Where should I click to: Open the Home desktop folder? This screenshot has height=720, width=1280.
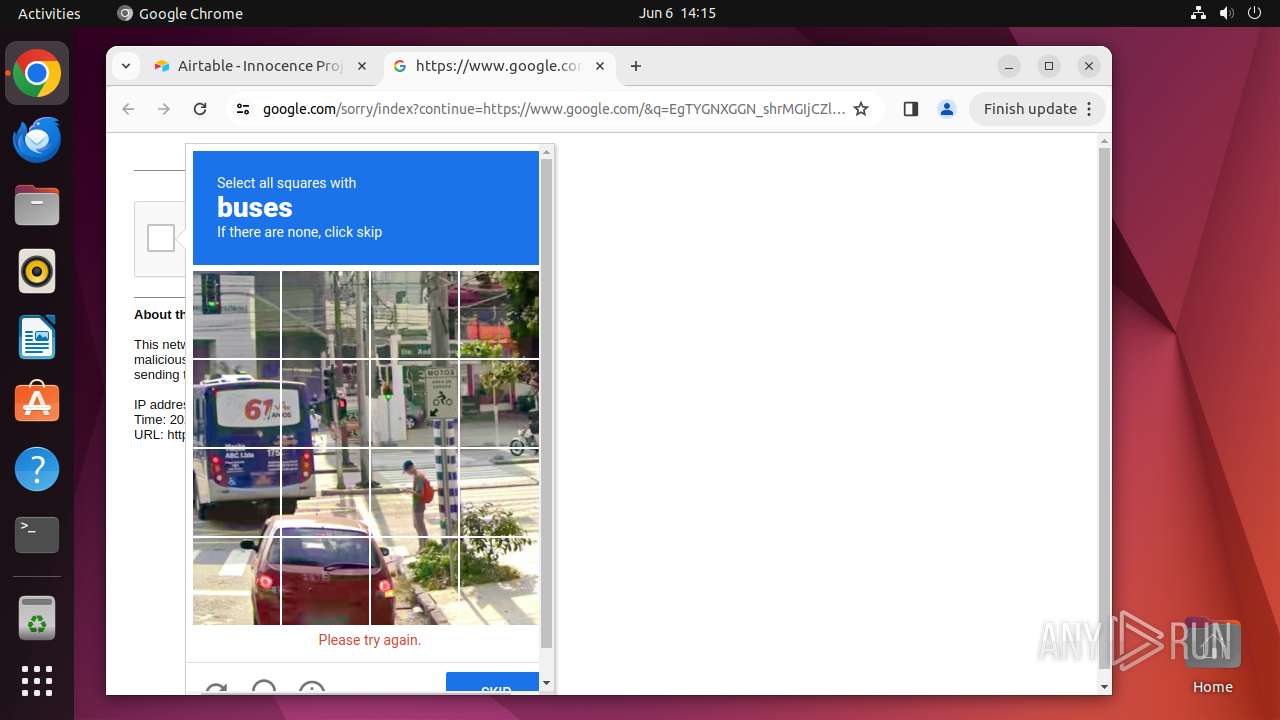1212,655
